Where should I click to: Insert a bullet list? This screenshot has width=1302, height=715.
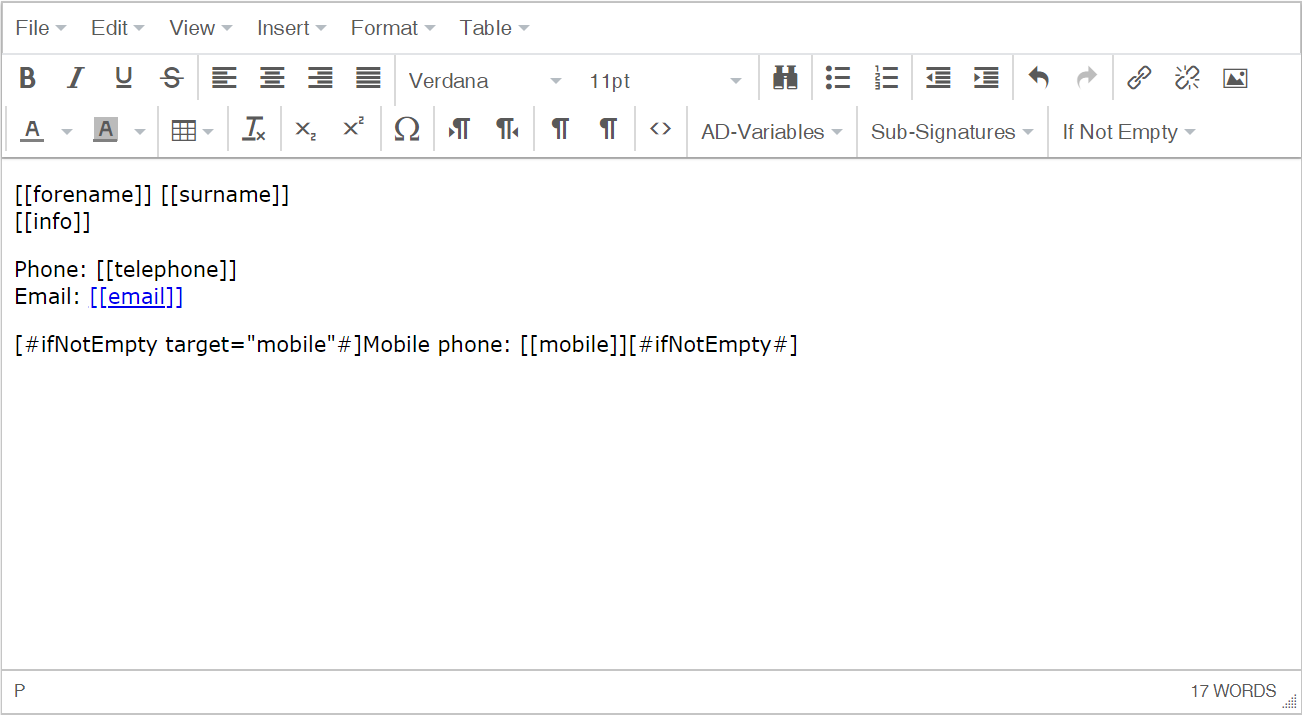(x=838, y=78)
